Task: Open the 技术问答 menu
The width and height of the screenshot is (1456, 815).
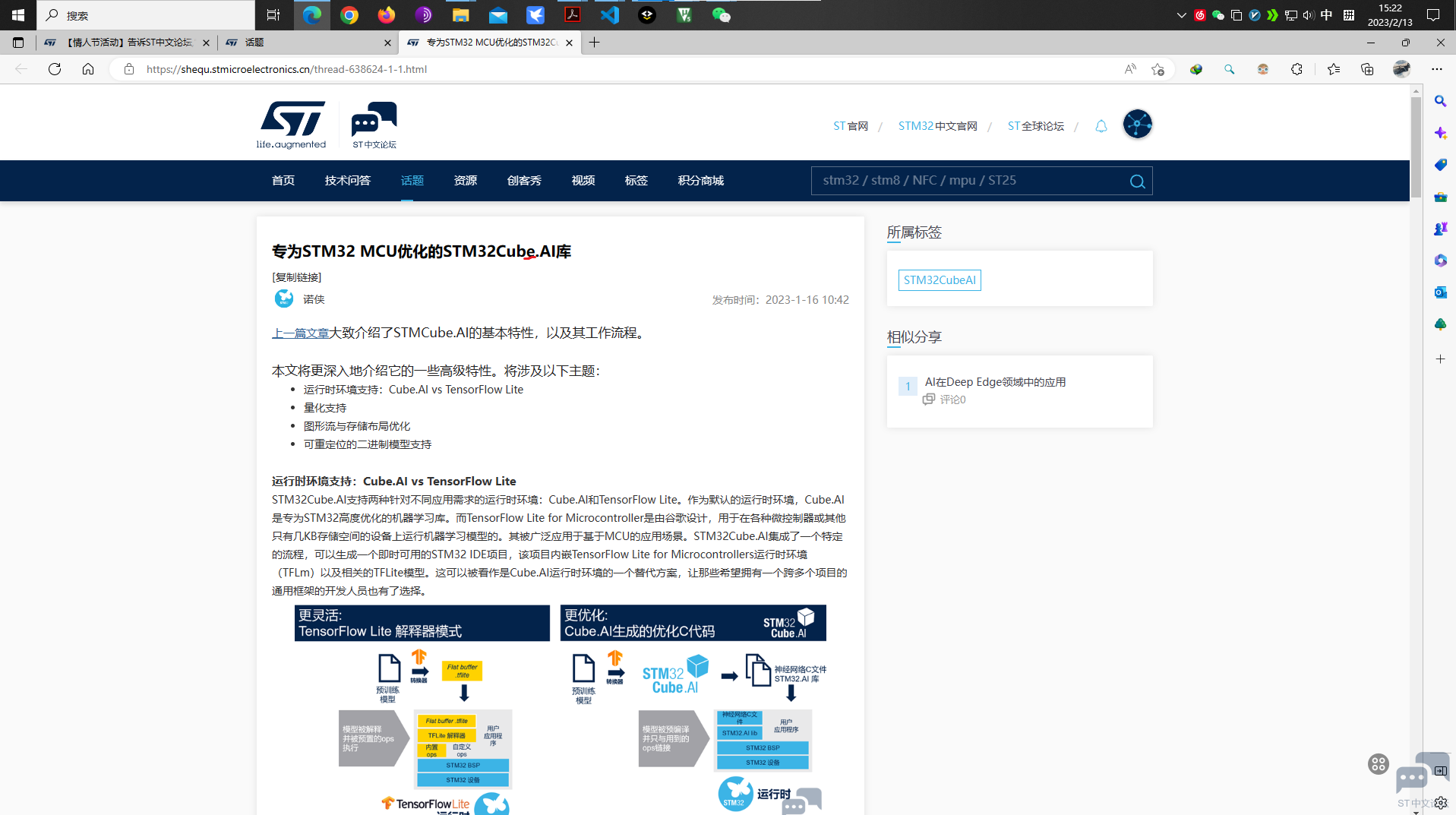Action: tap(348, 181)
